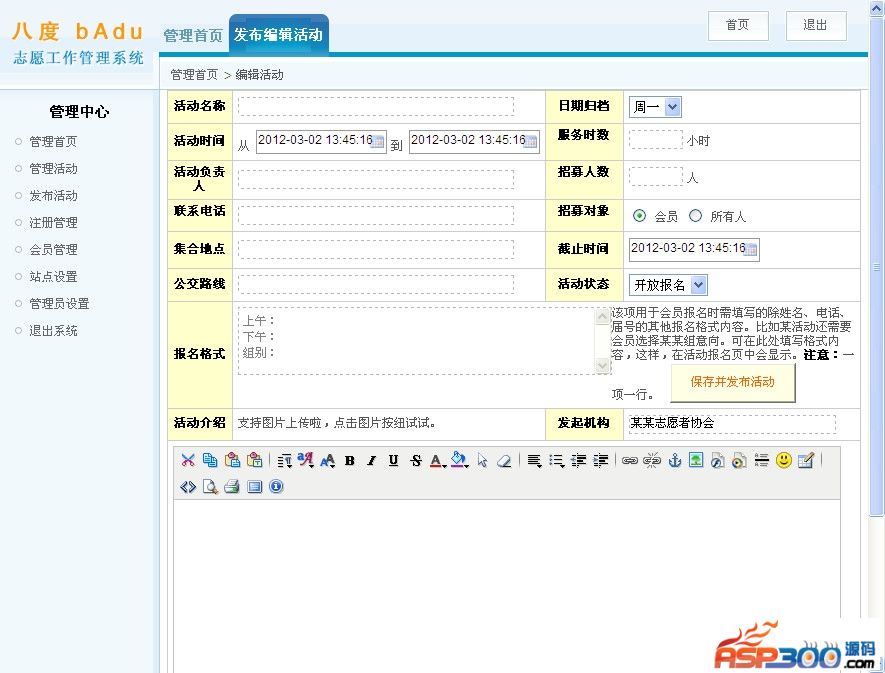Switch editor to HTML source view
The image size is (885, 673).
point(188,487)
